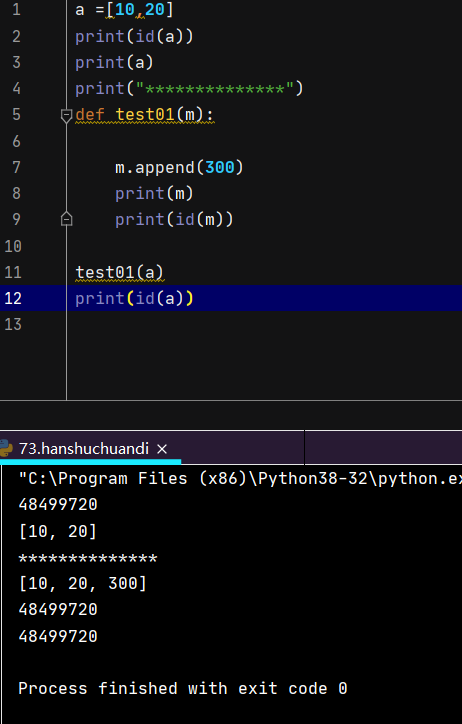Click the print("**************") statement
462x724 pixels.
(x=189, y=88)
